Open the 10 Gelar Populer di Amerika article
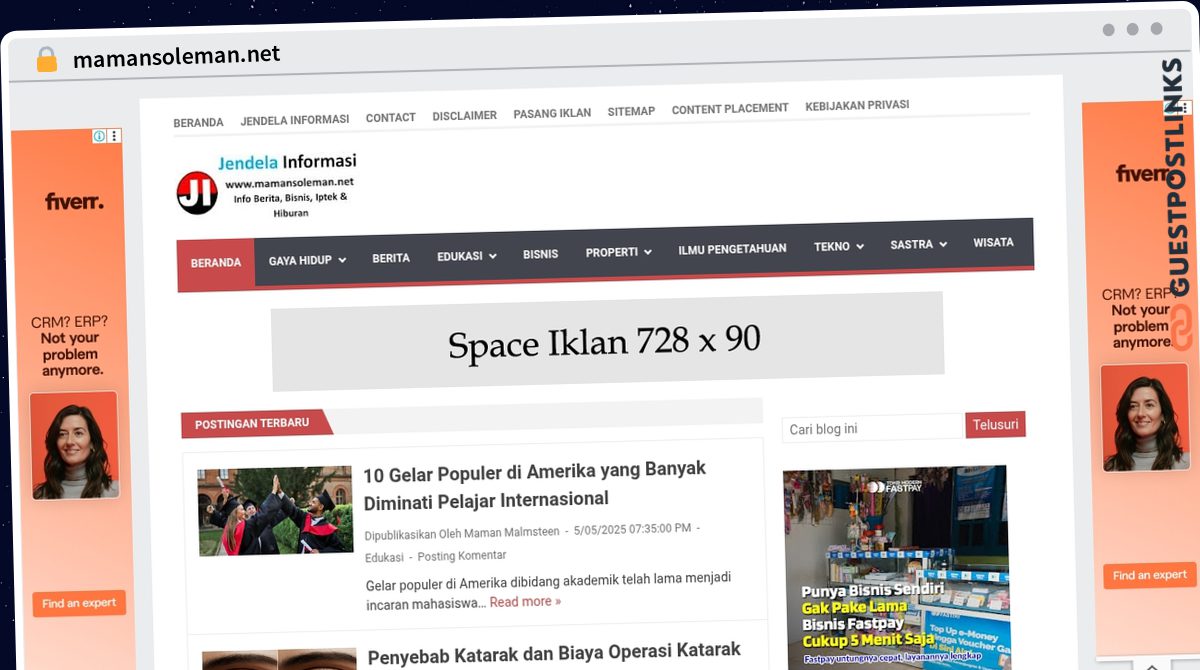The width and height of the screenshot is (1200, 670). pos(535,484)
